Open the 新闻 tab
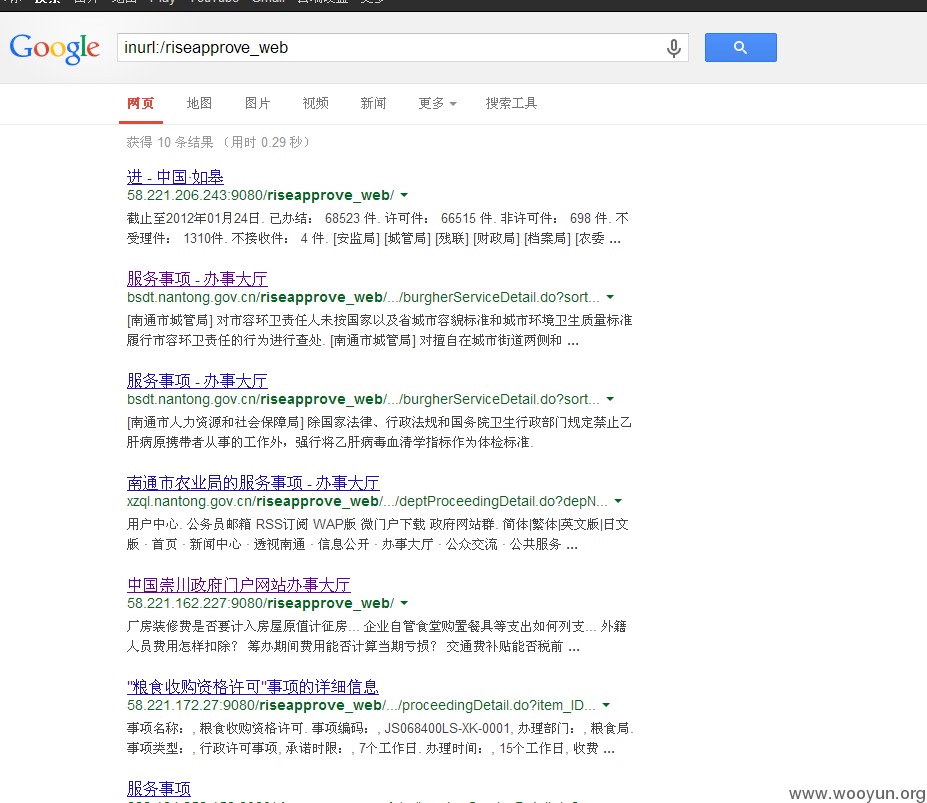The height and width of the screenshot is (803, 927). (373, 103)
